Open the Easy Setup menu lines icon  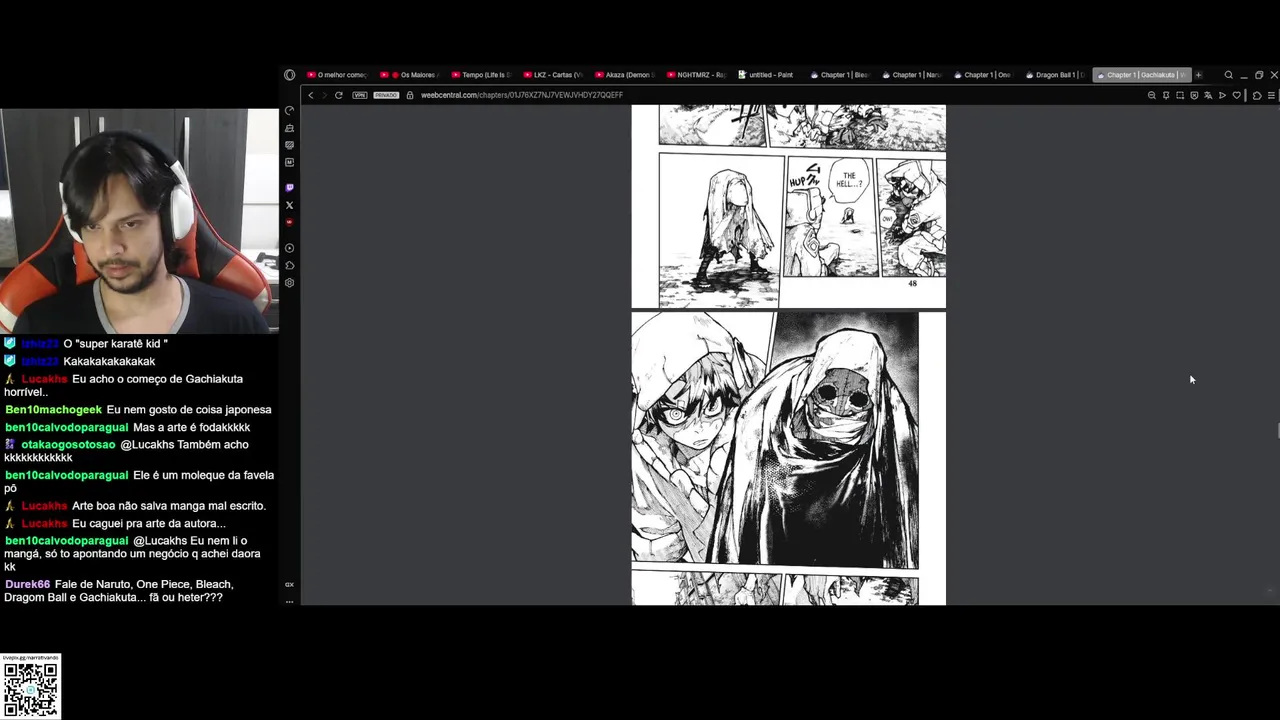coord(1271,95)
